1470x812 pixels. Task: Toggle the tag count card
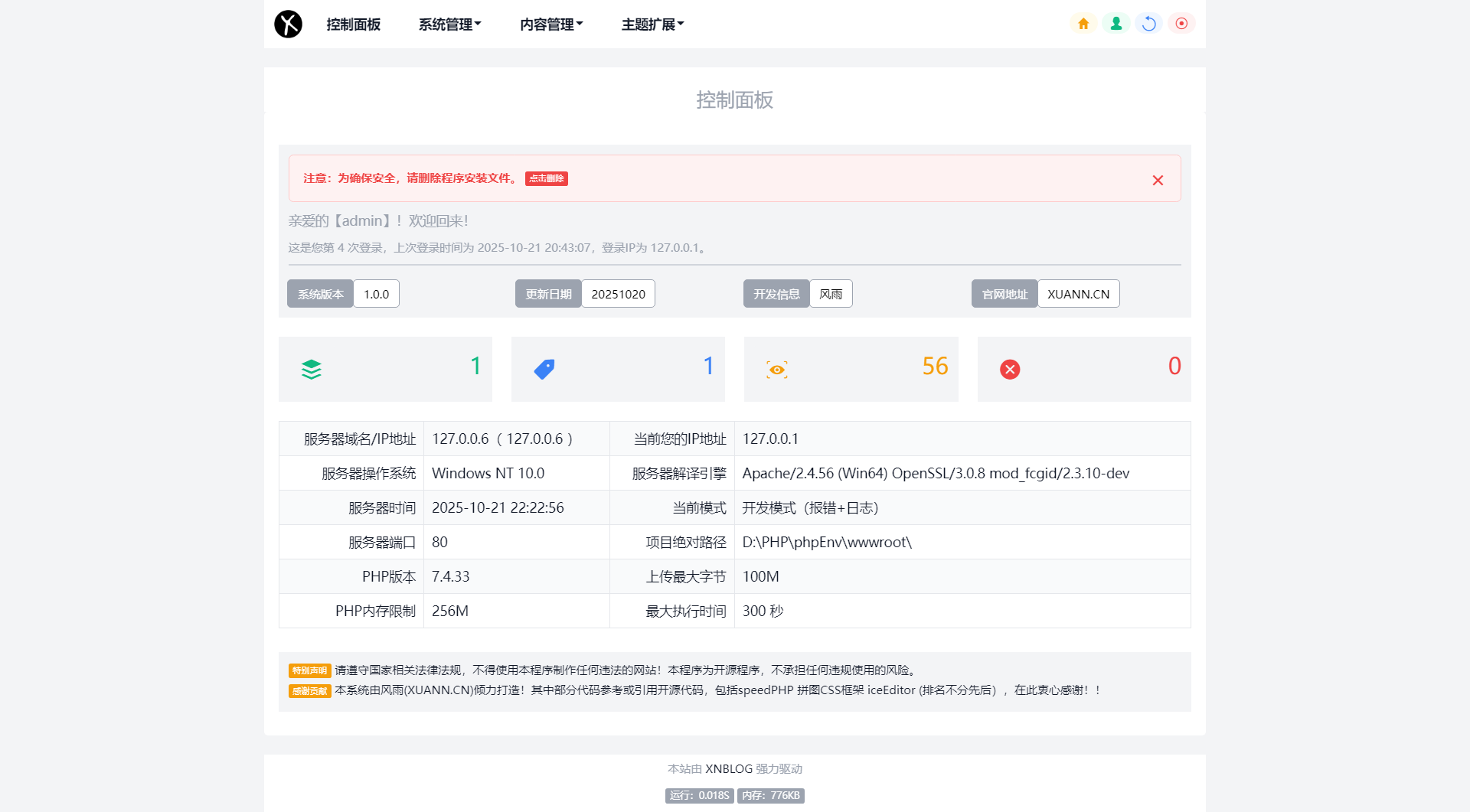[618, 369]
